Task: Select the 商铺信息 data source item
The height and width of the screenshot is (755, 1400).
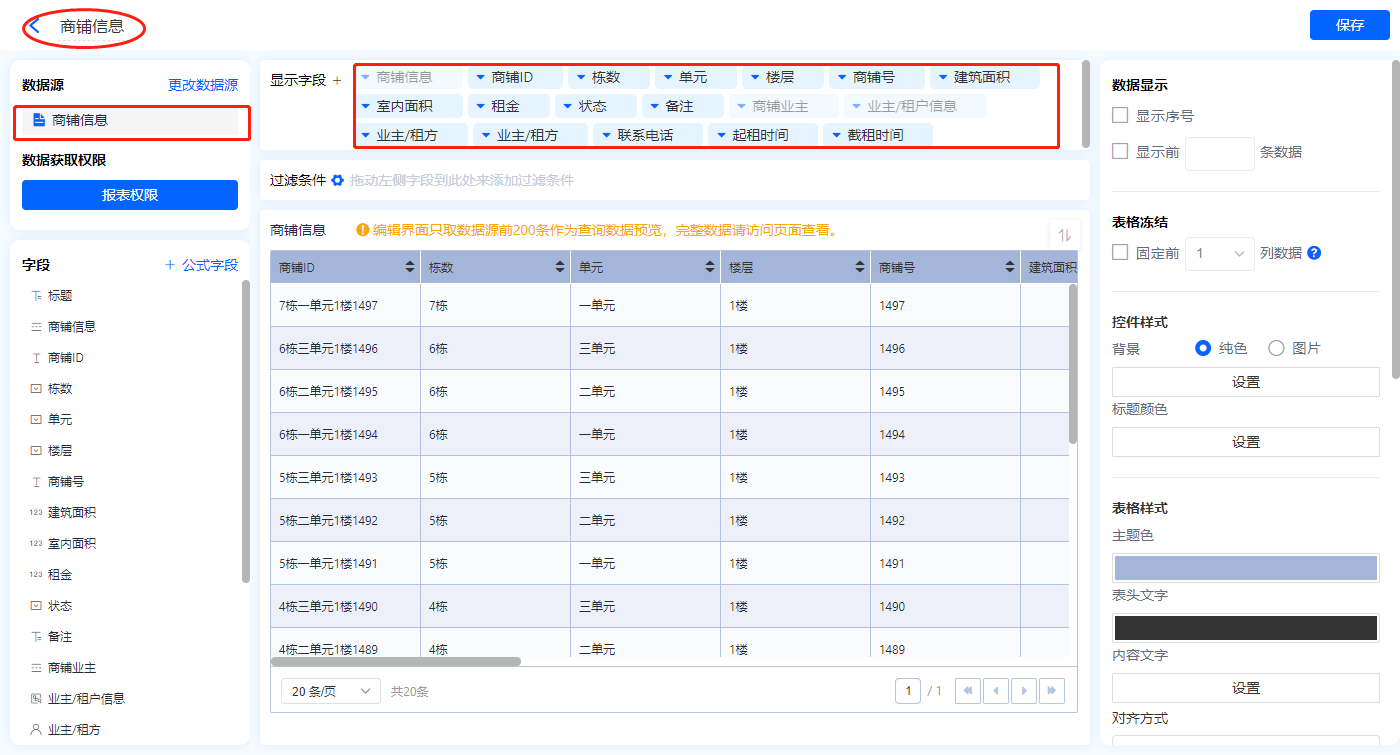Action: (x=130, y=120)
